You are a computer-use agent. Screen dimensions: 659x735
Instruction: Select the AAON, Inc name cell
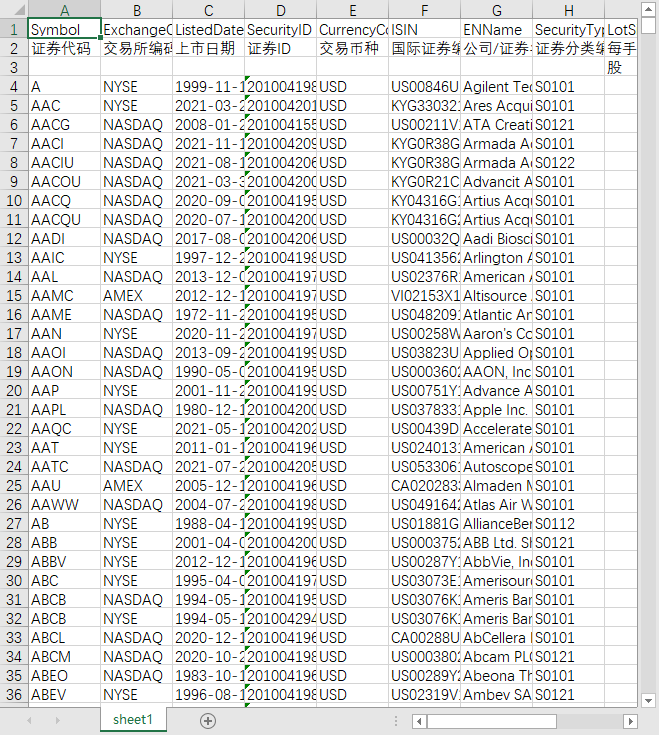496,372
